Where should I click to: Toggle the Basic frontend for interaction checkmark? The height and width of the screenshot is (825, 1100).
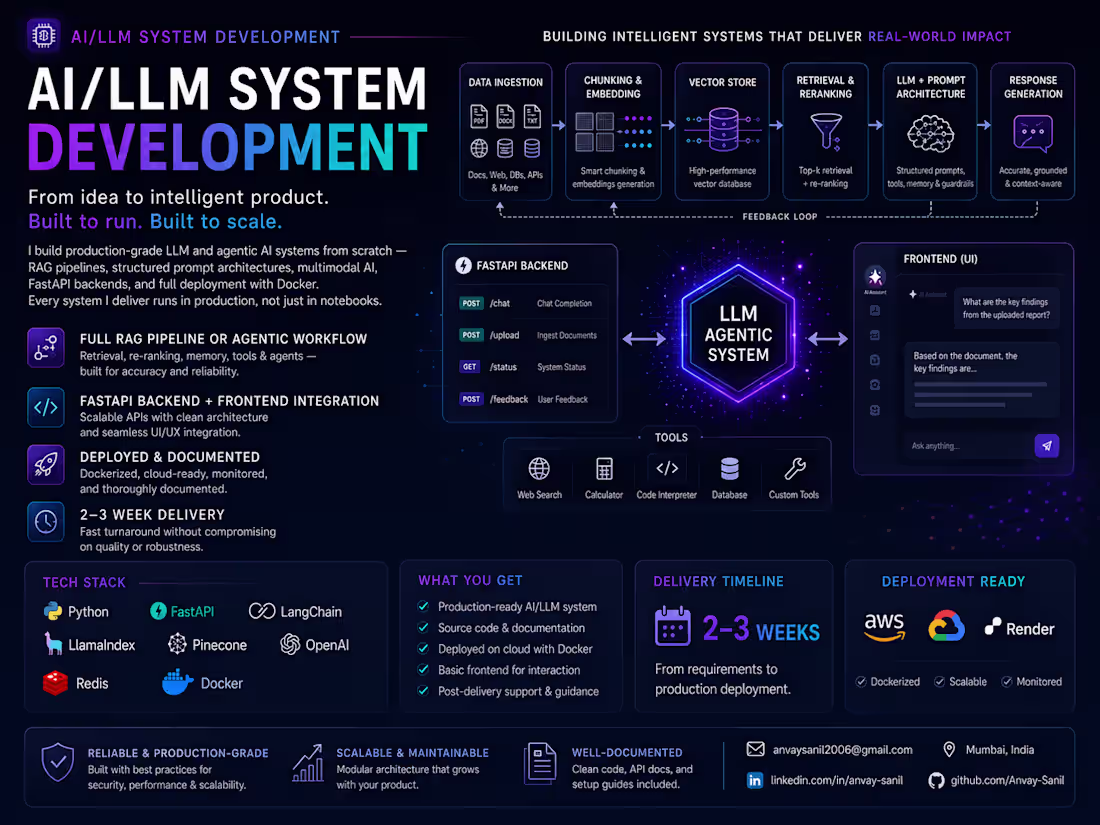(x=423, y=669)
